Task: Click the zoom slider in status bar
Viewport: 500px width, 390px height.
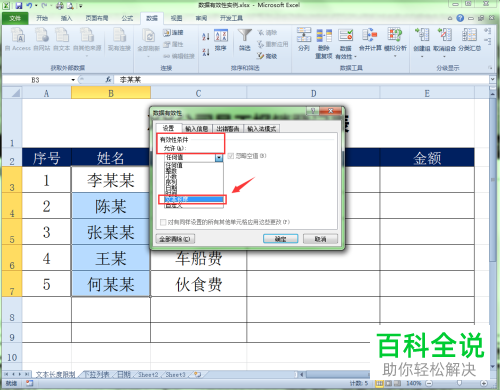Action: click(x=459, y=383)
